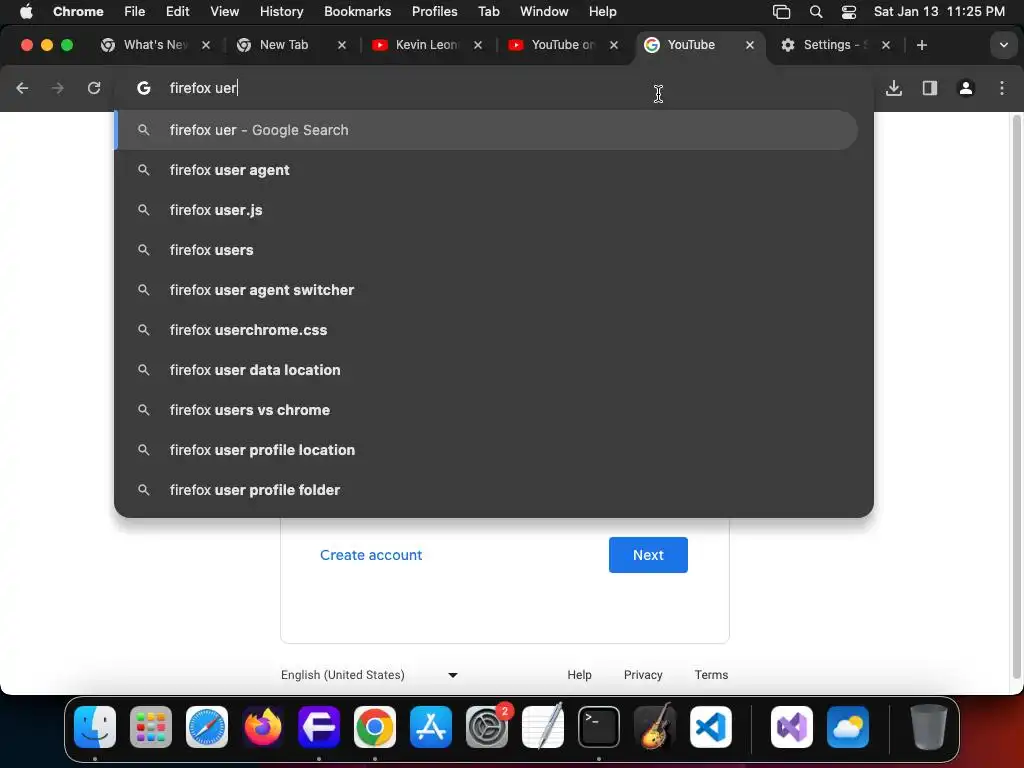Open the Bookmarks menu
The height and width of the screenshot is (768, 1024).
pos(357,12)
